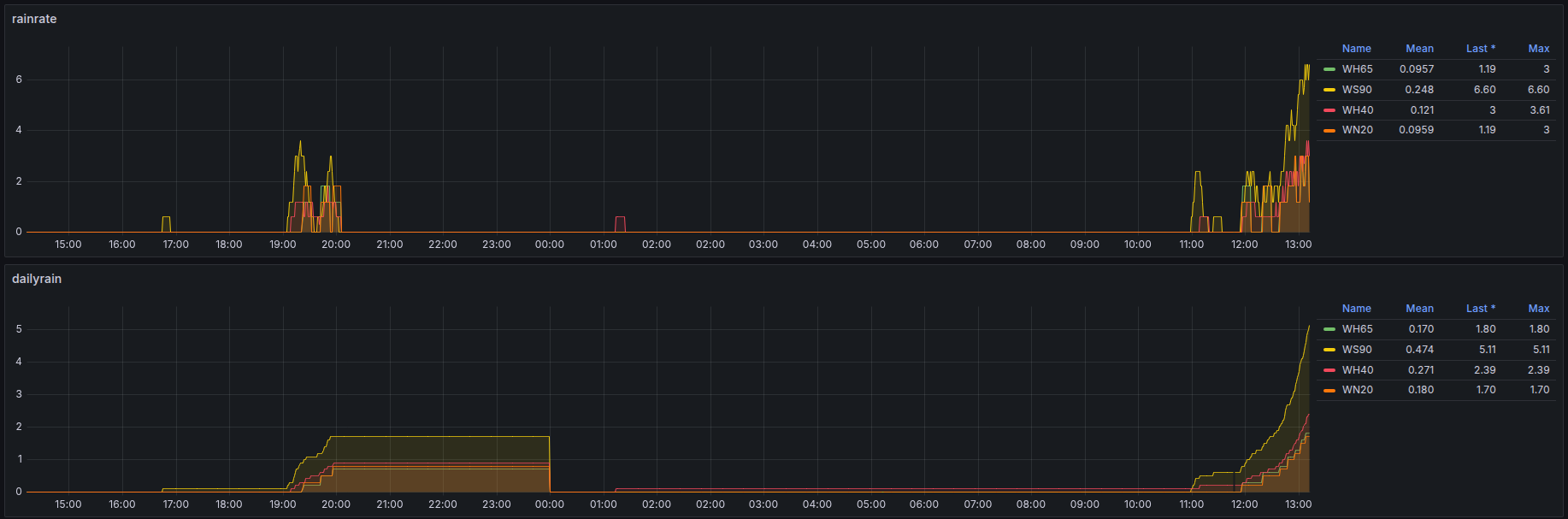Sort dailyrain legend by Mean column
Image resolution: width=1568 pixels, height=519 pixels.
click(1419, 309)
